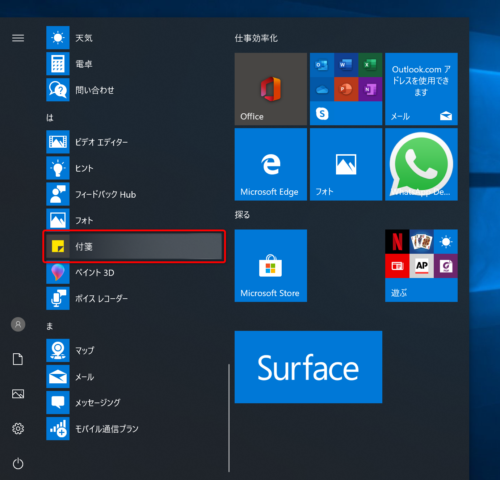Open the Weather (天気) app icon
Screen dimensions: 500x480
58,38
